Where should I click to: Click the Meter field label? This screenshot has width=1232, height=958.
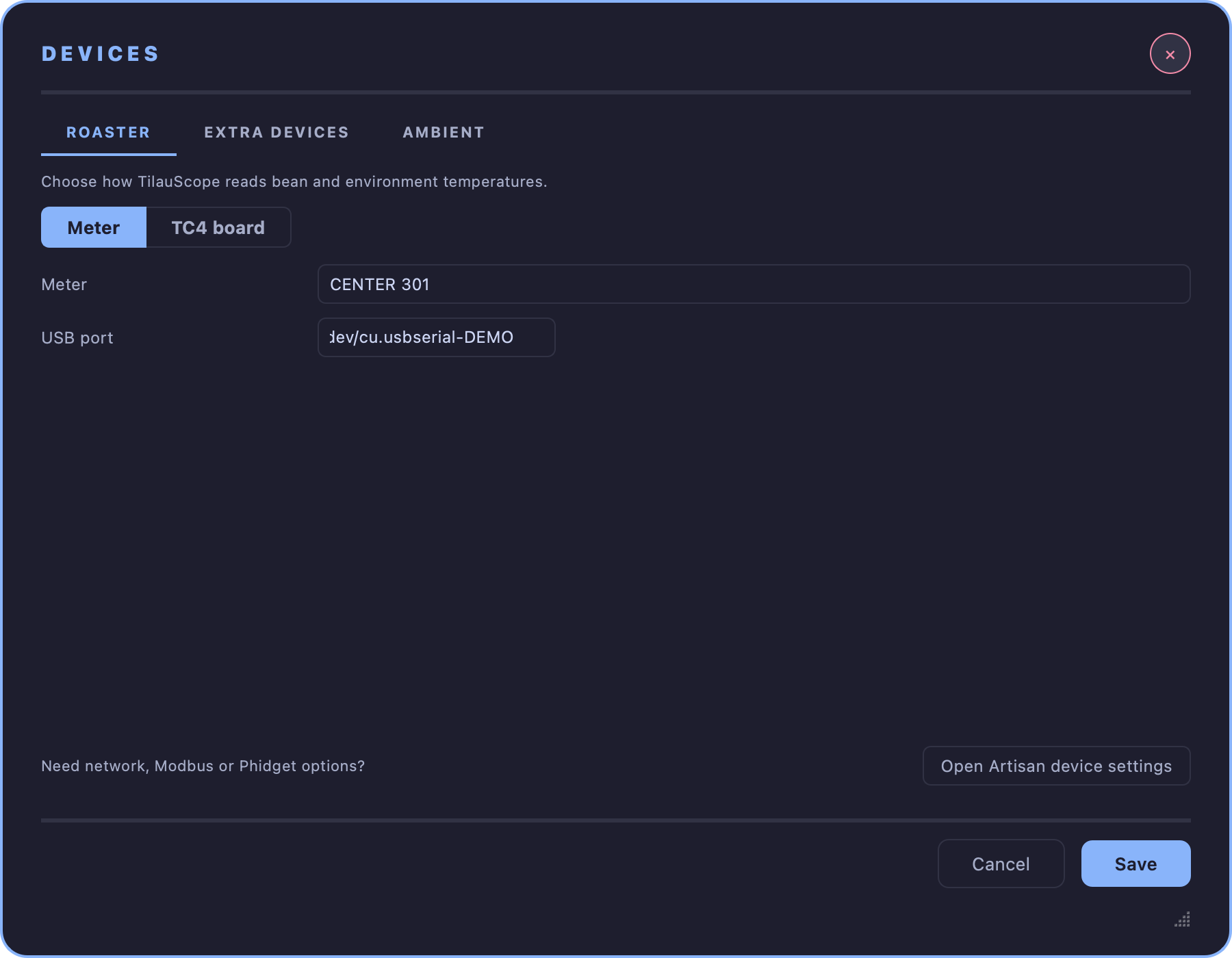pos(64,285)
